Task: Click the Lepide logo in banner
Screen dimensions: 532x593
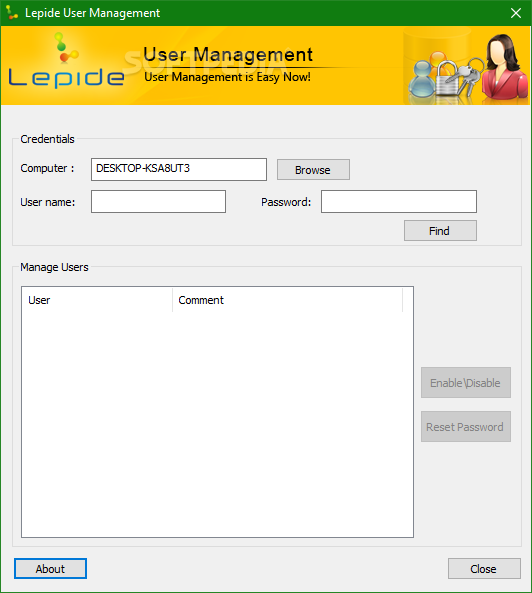Action: 66,61
